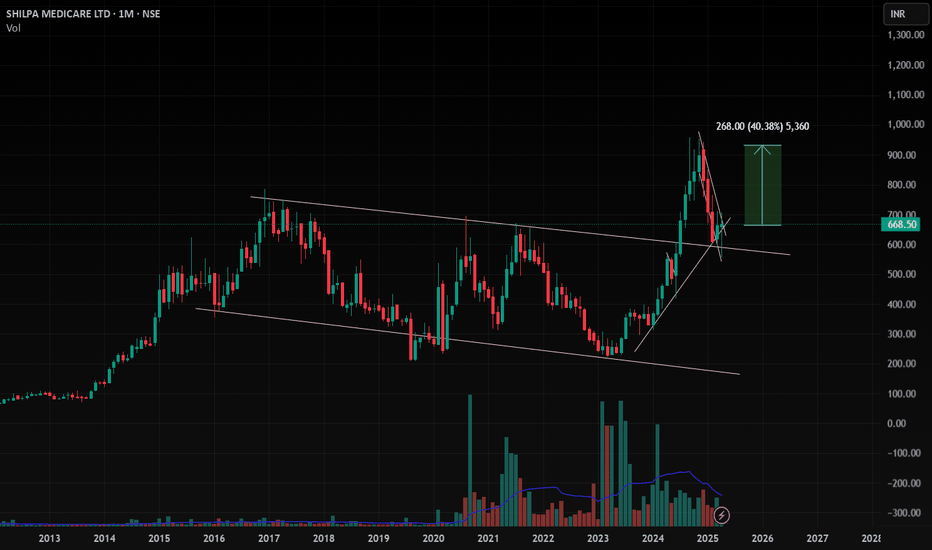Click the 2021 label on time axis
The height and width of the screenshot is (550, 932).
click(488, 538)
